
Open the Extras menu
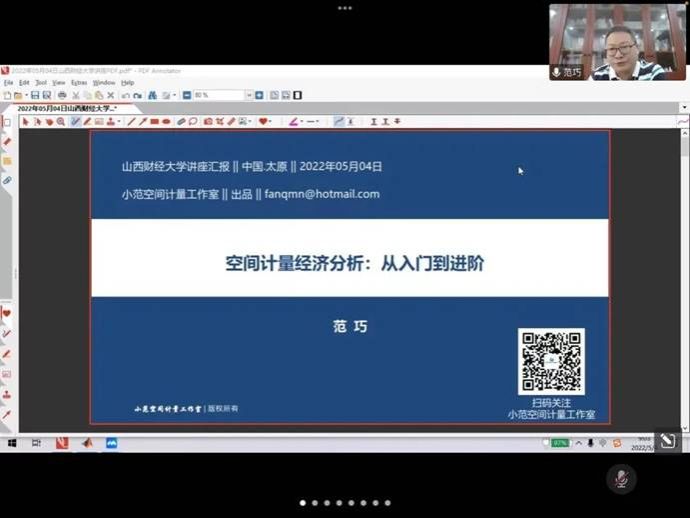78,82
